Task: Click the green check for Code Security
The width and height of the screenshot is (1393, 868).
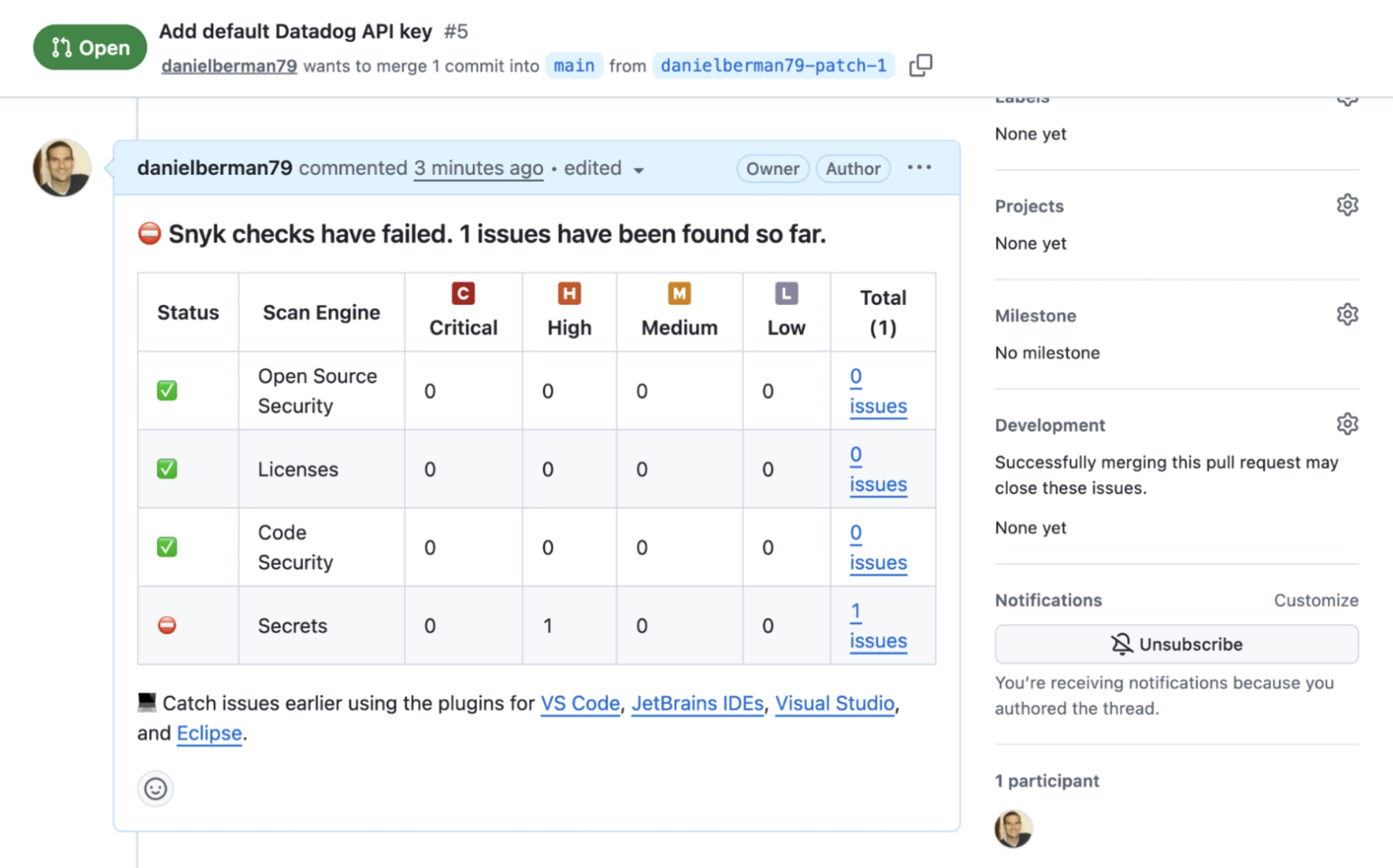Action: point(167,547)
